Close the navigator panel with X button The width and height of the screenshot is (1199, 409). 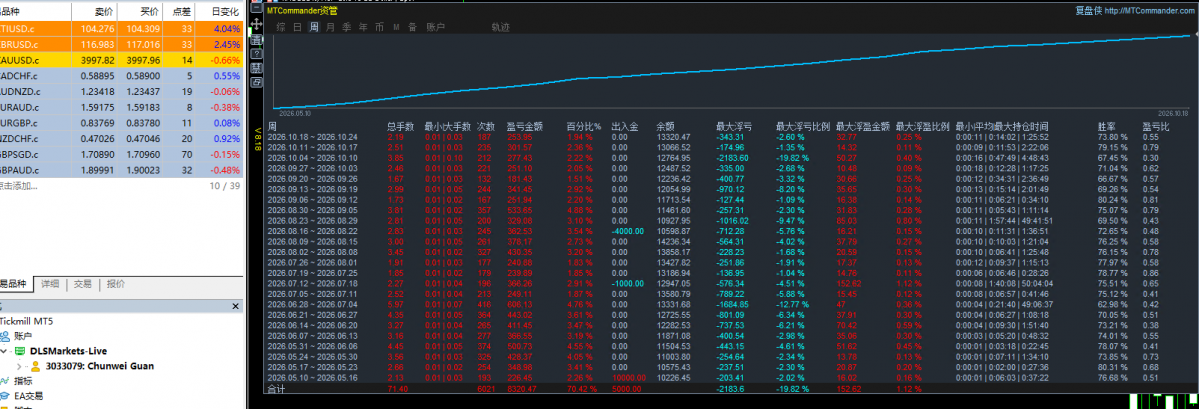click(x=236, y=306)
